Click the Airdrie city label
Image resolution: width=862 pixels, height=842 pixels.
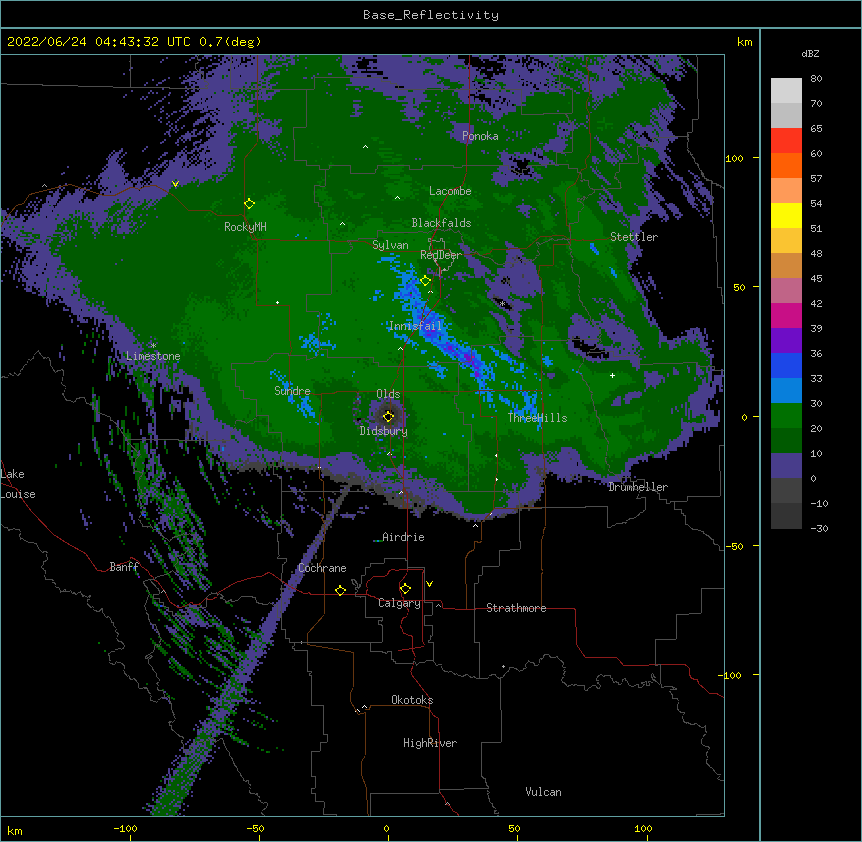[403, 537]
